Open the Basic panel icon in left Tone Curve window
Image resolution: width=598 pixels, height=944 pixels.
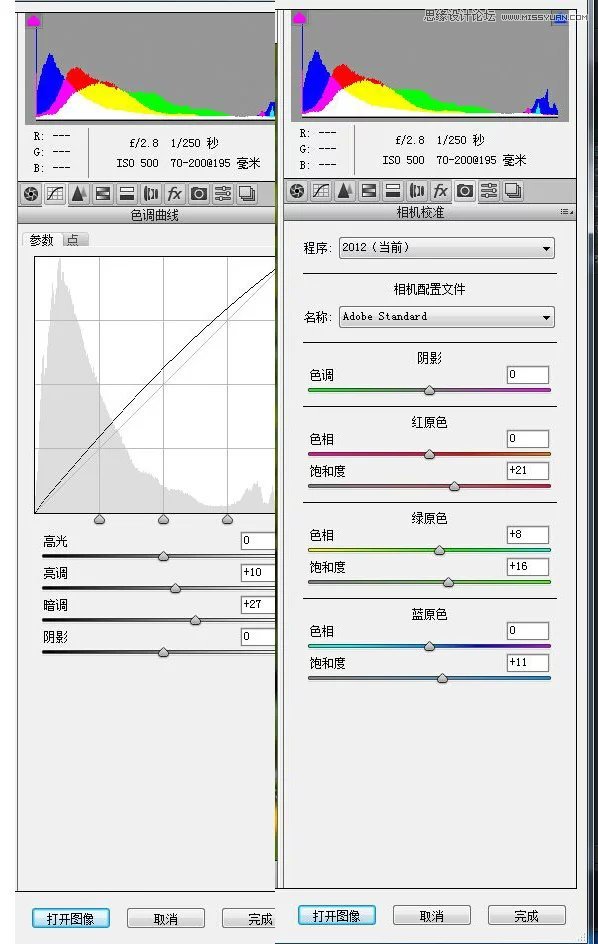(x=31, y=194)
